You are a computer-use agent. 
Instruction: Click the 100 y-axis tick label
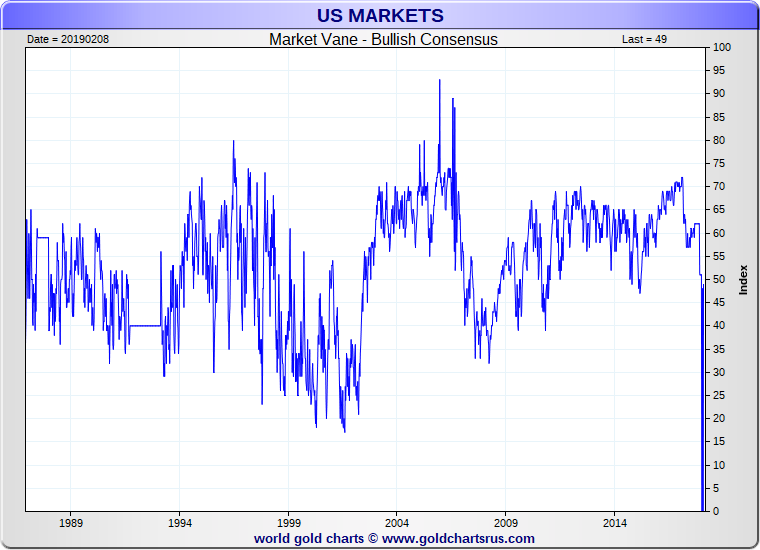(722, 47)
